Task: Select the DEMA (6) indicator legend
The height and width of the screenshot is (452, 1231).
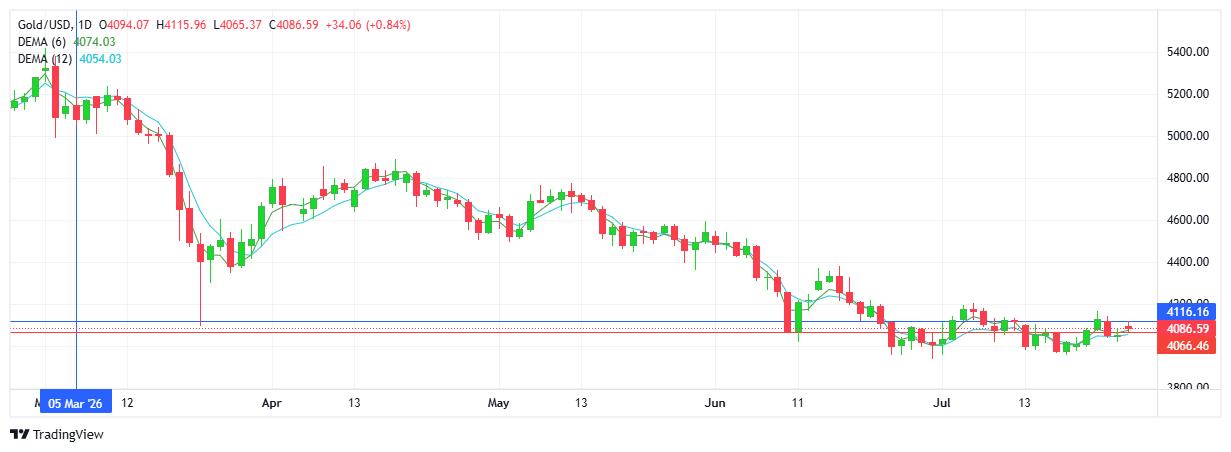Action: click(x=45, y=41)
